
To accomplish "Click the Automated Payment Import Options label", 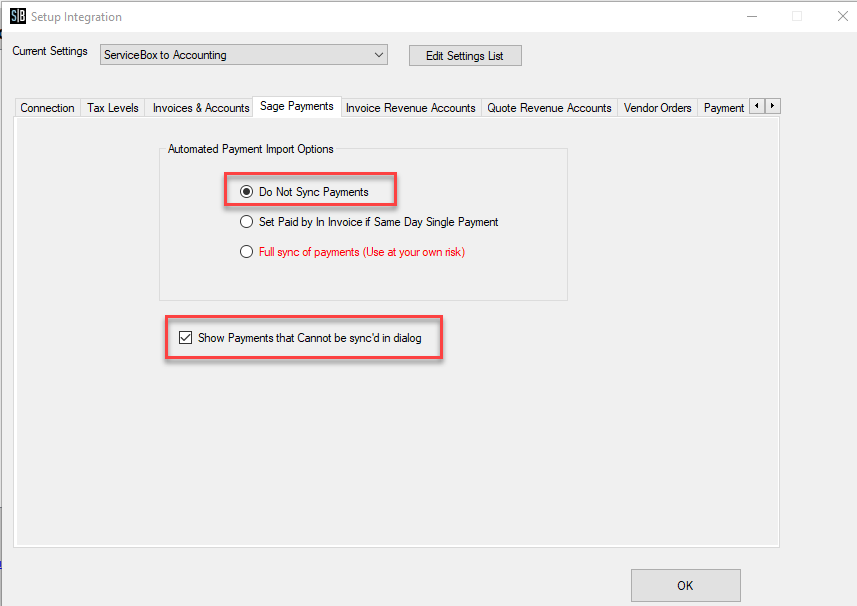I will 250,149.
